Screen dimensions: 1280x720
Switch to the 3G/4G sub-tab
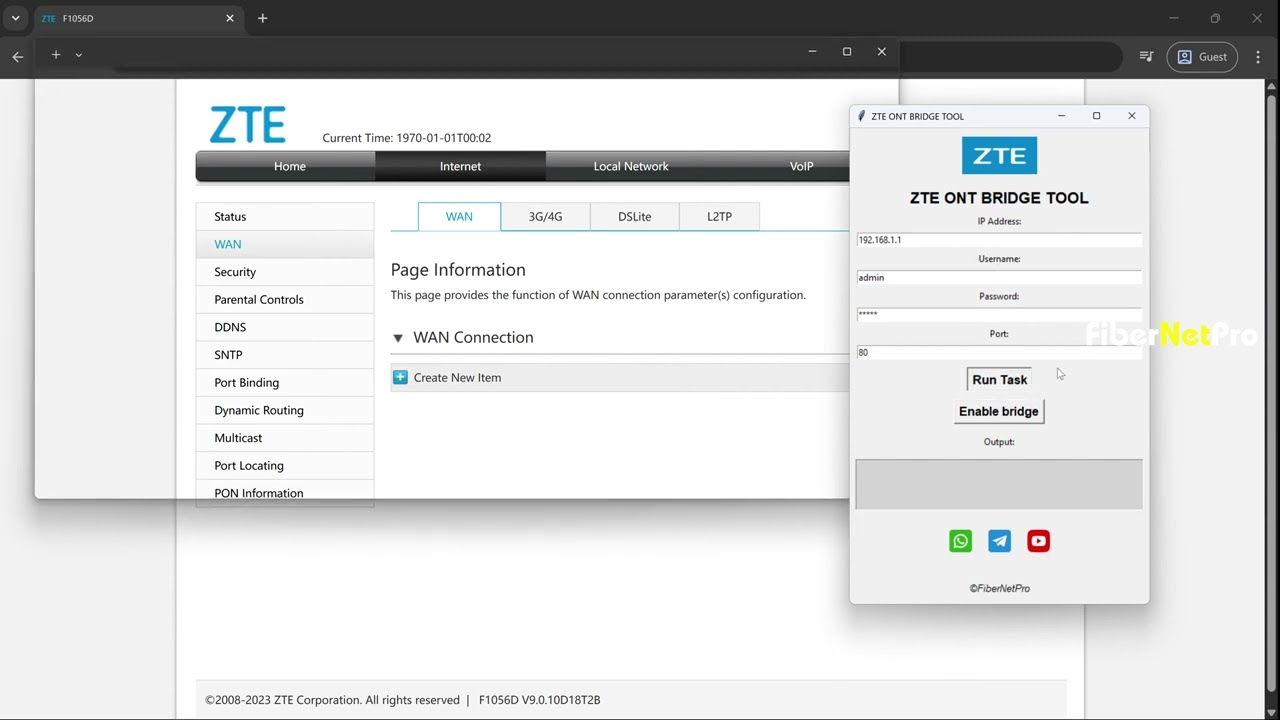pyautogui.click(x=545, y=216)
